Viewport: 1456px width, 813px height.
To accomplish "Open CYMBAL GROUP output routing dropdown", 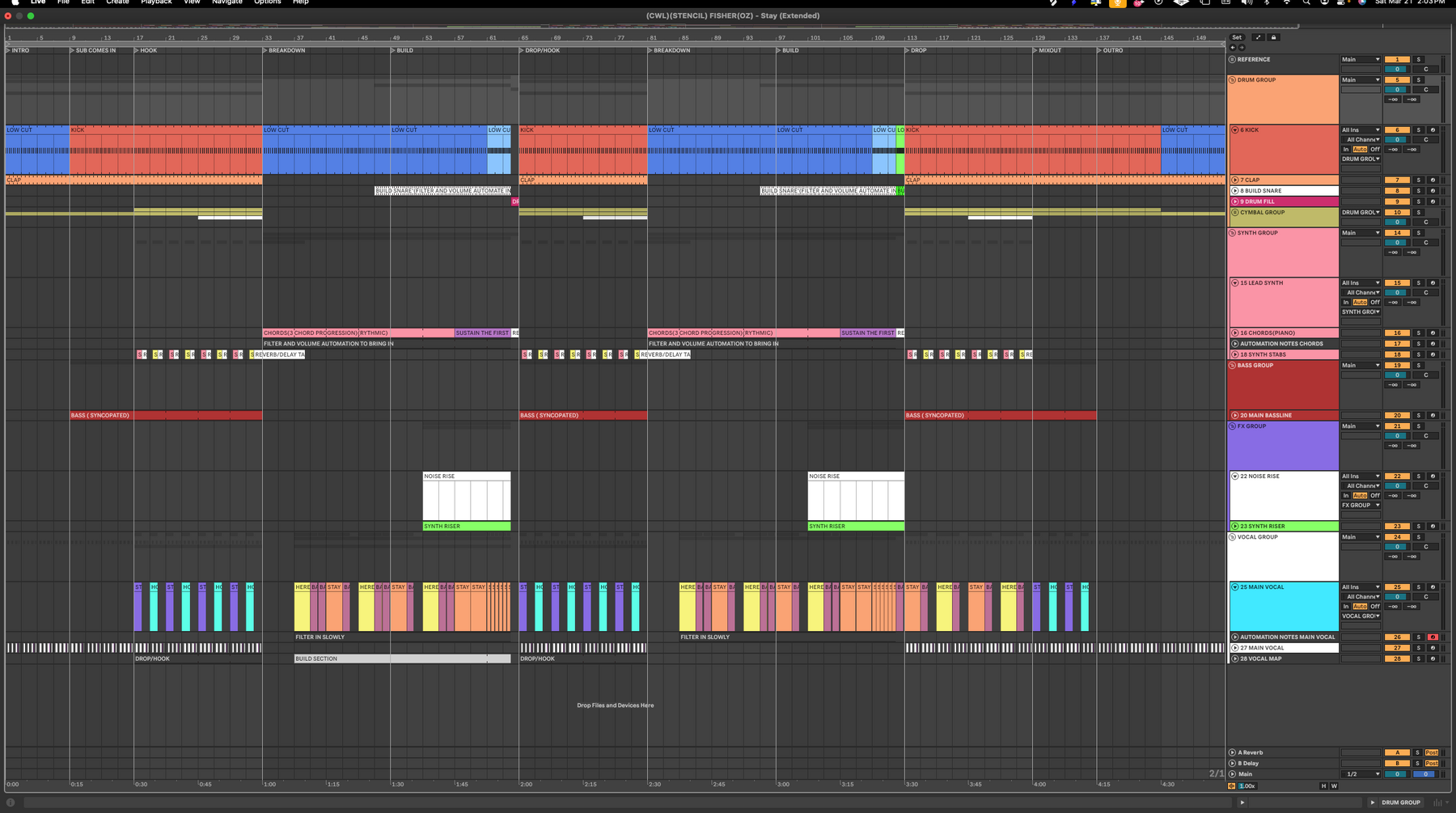I will tap(1361, 213).
